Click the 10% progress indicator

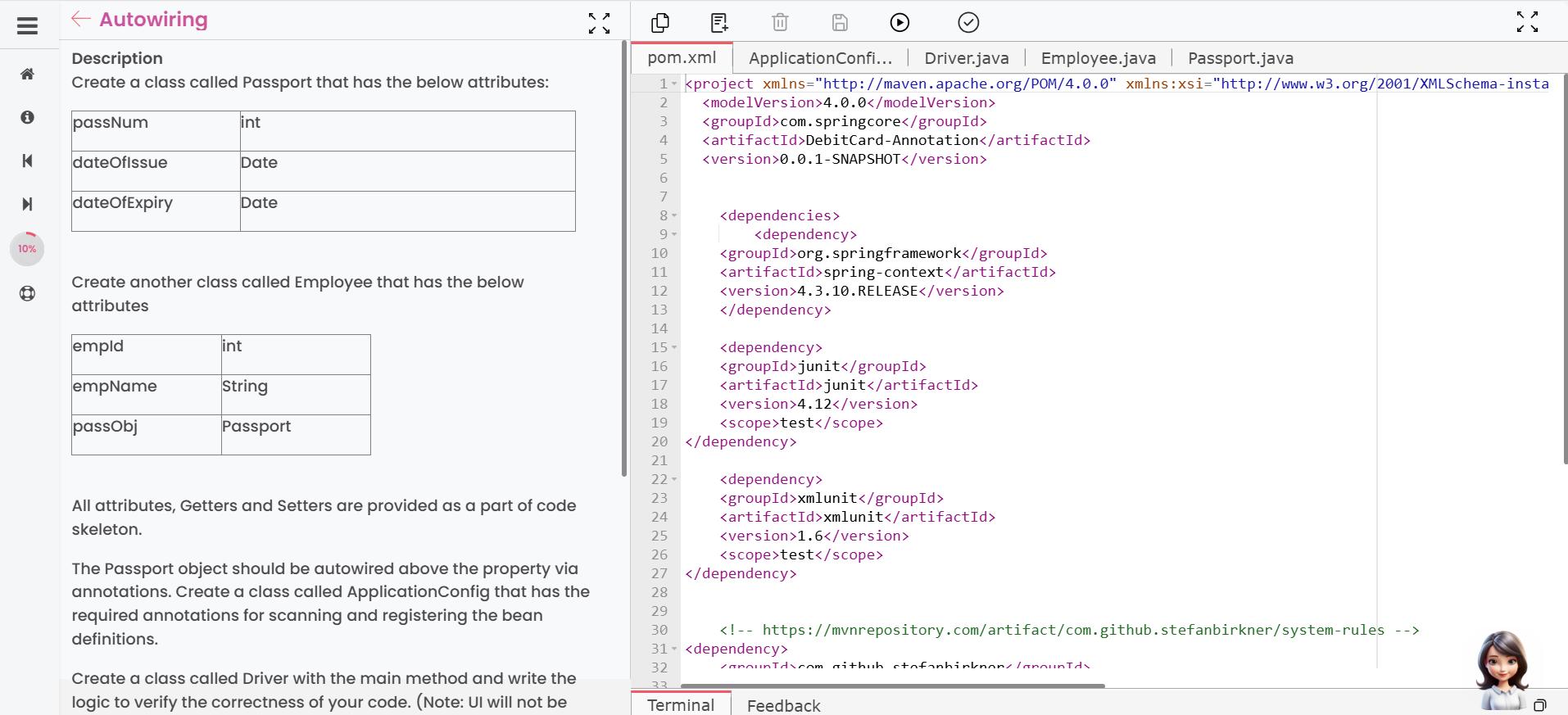(x=27, y=249)
